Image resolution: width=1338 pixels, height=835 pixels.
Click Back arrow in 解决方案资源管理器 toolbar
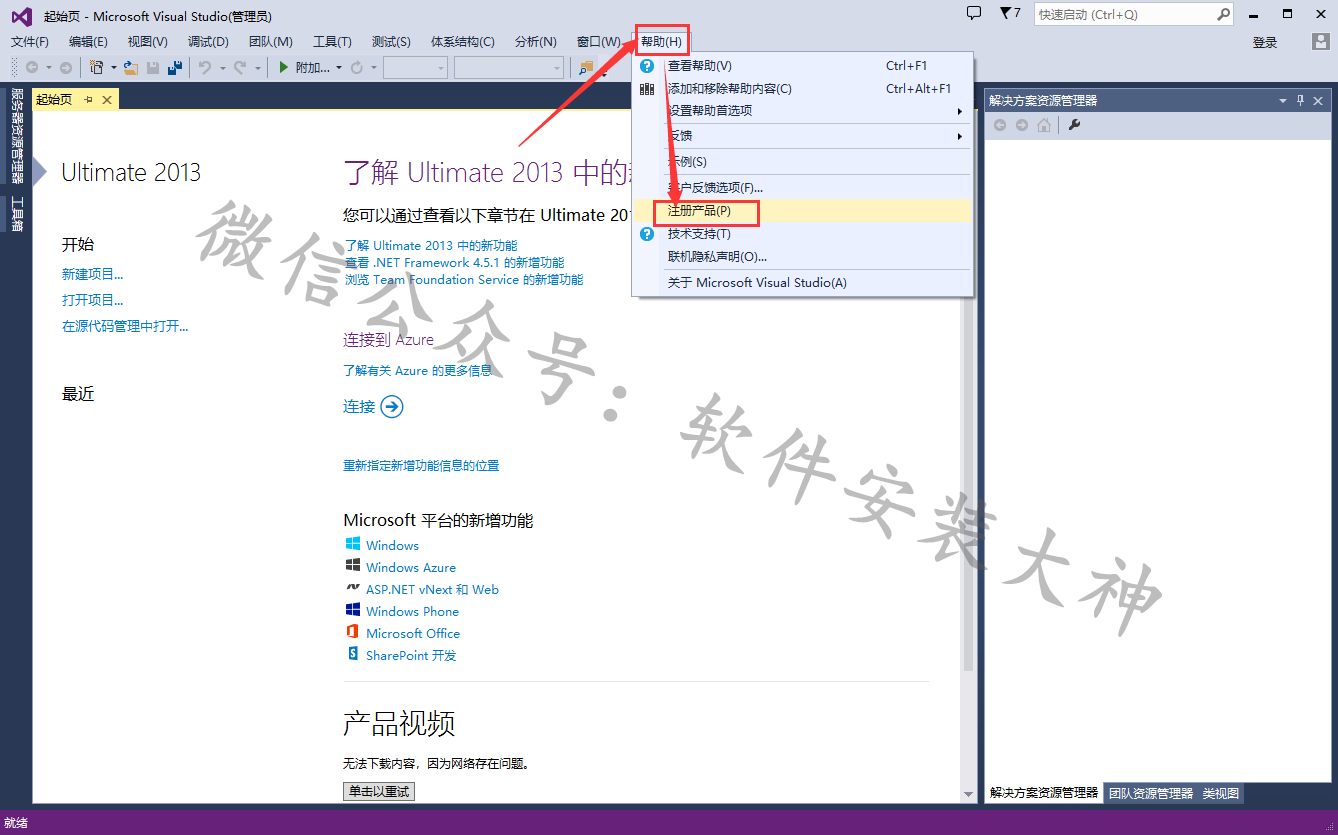(x=1000, y=125)
